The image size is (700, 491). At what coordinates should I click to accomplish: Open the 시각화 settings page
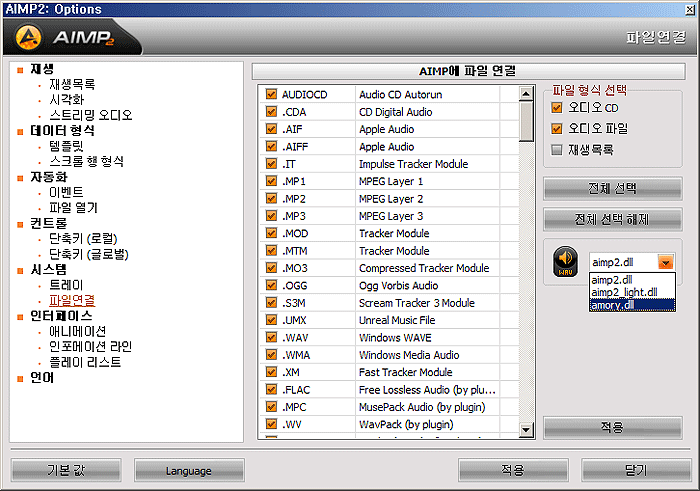coord(67,100)
